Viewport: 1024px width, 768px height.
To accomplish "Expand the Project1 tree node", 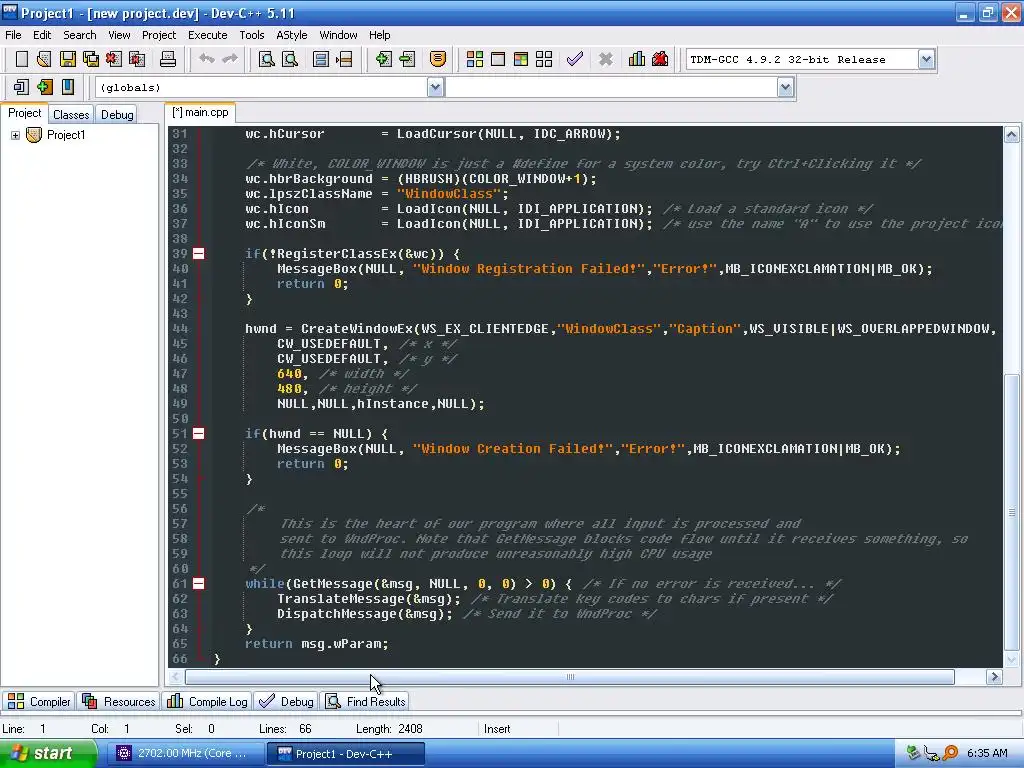I will (15, 135).
